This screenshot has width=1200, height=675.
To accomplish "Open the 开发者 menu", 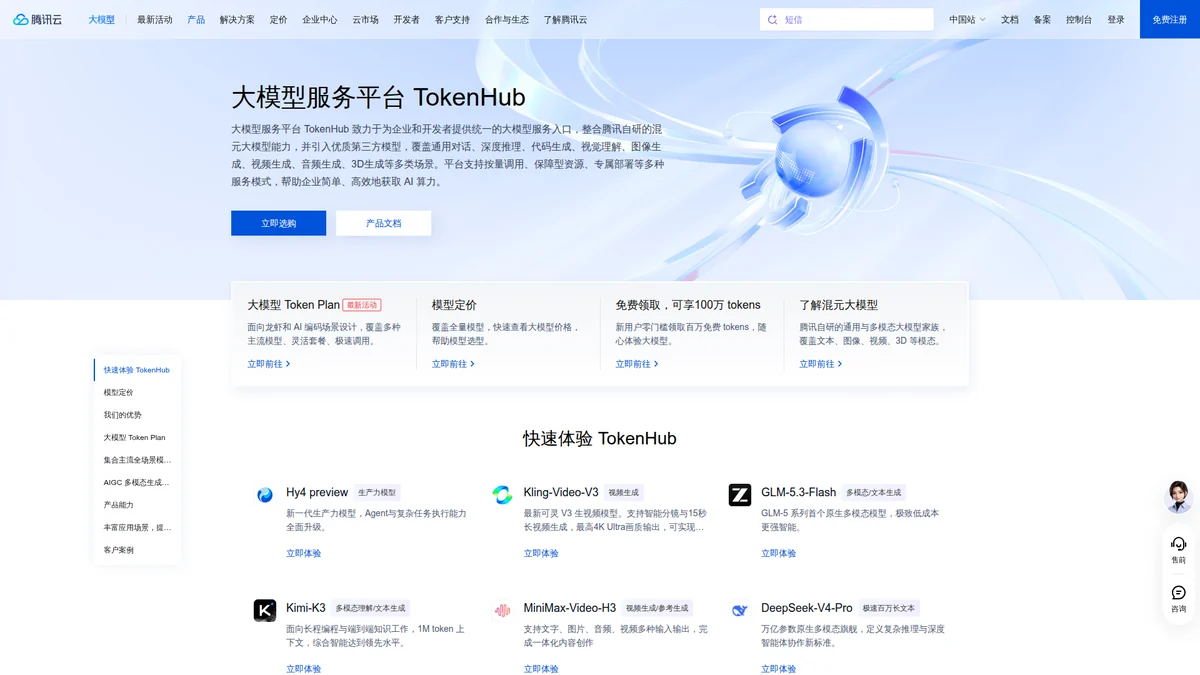I will (406, 19).
